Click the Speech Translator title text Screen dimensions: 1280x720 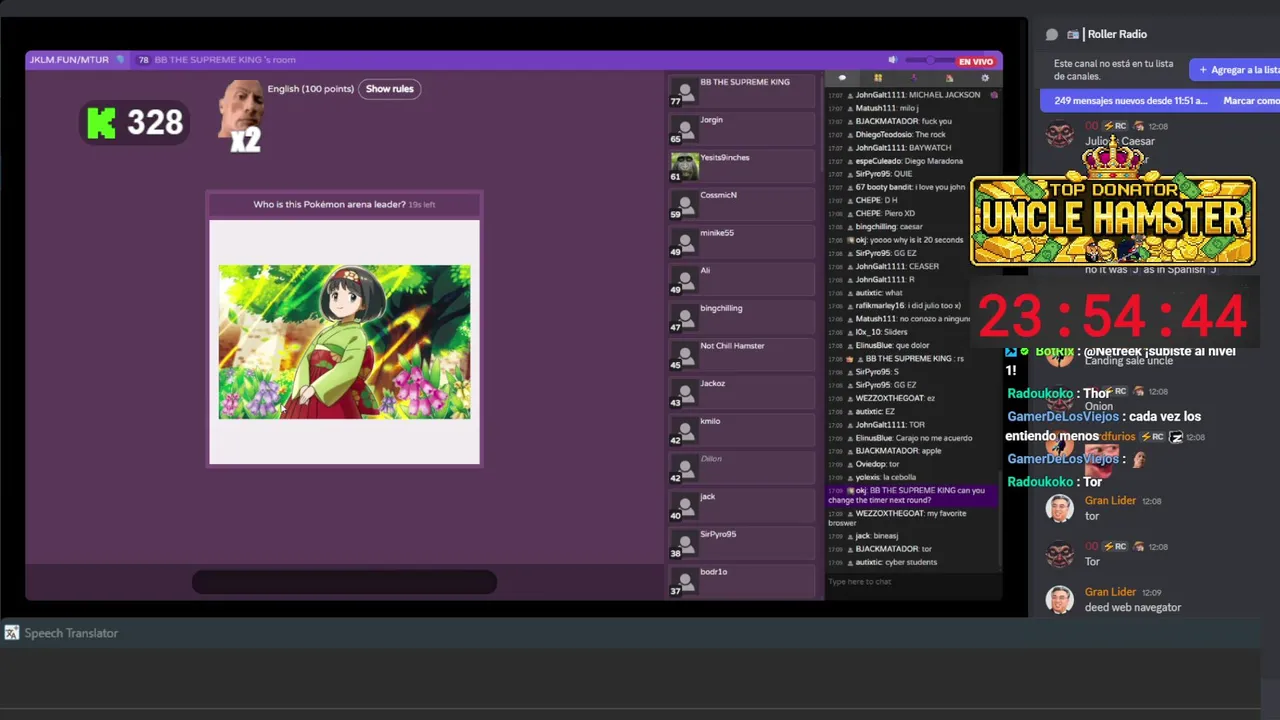71,633
